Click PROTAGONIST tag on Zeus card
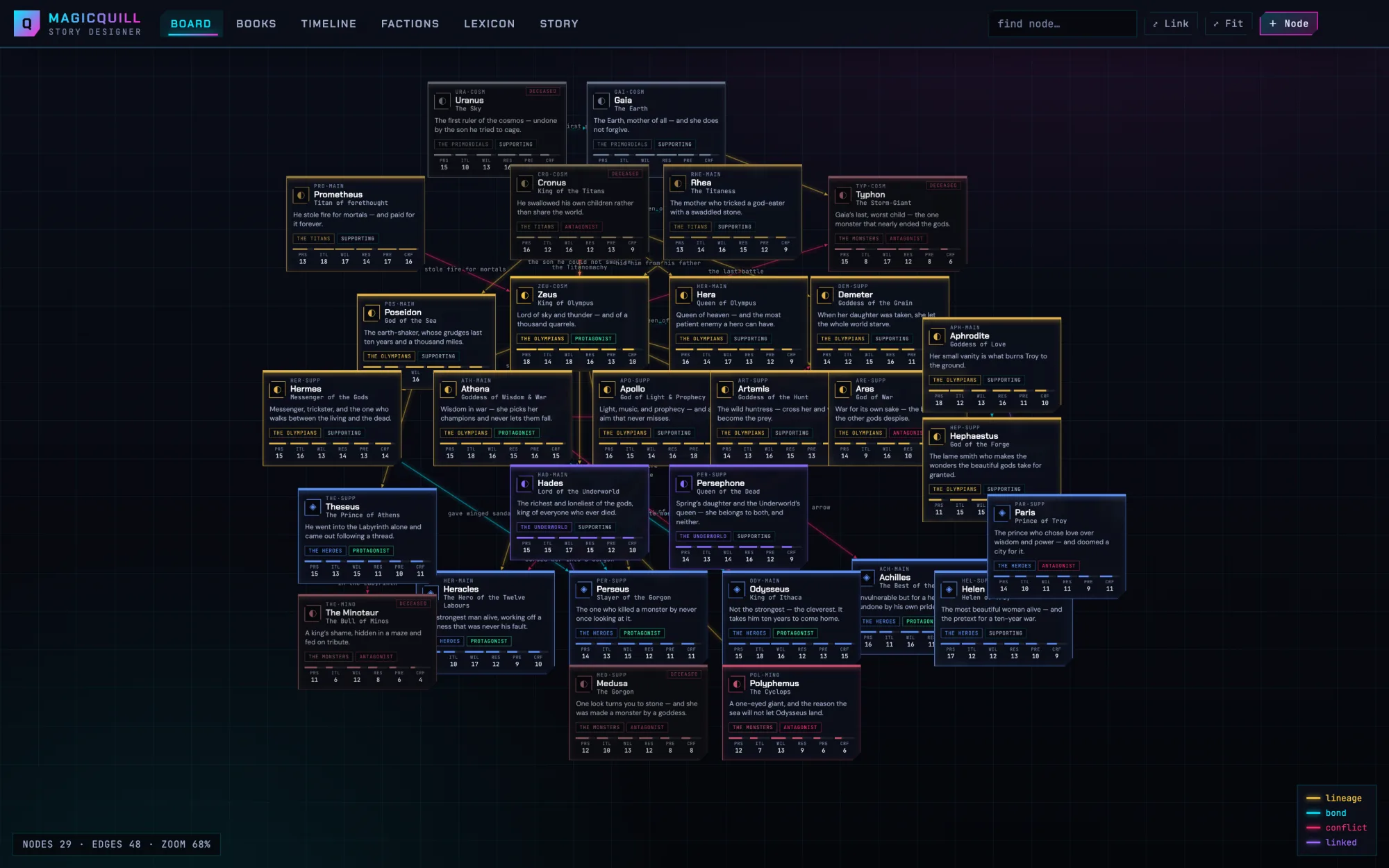The image size is (1389, 868). [593, 339]
